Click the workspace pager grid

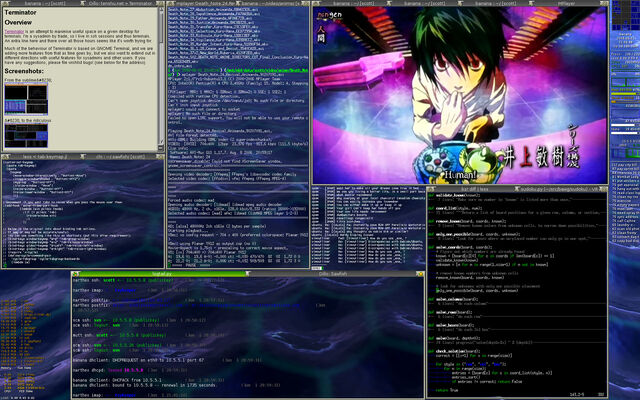(625, 15)
